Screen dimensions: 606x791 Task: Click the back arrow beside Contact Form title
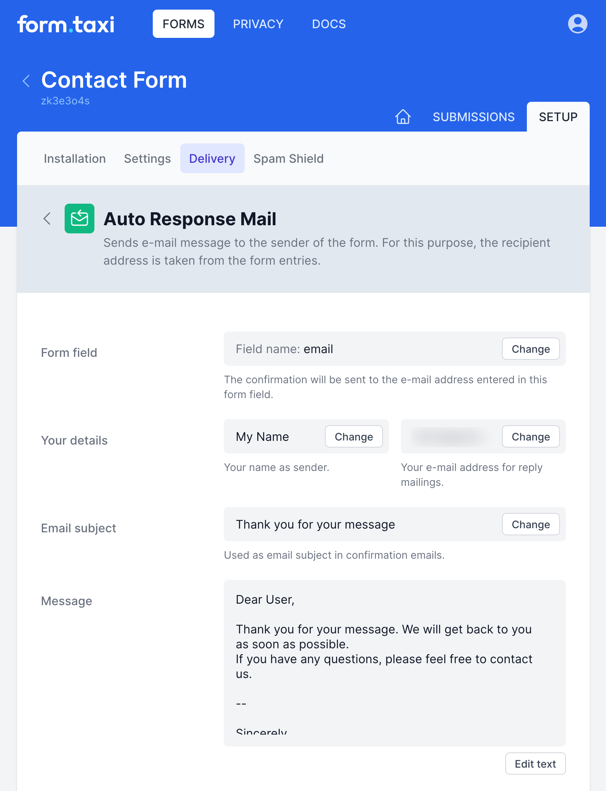tap(26, 81)
